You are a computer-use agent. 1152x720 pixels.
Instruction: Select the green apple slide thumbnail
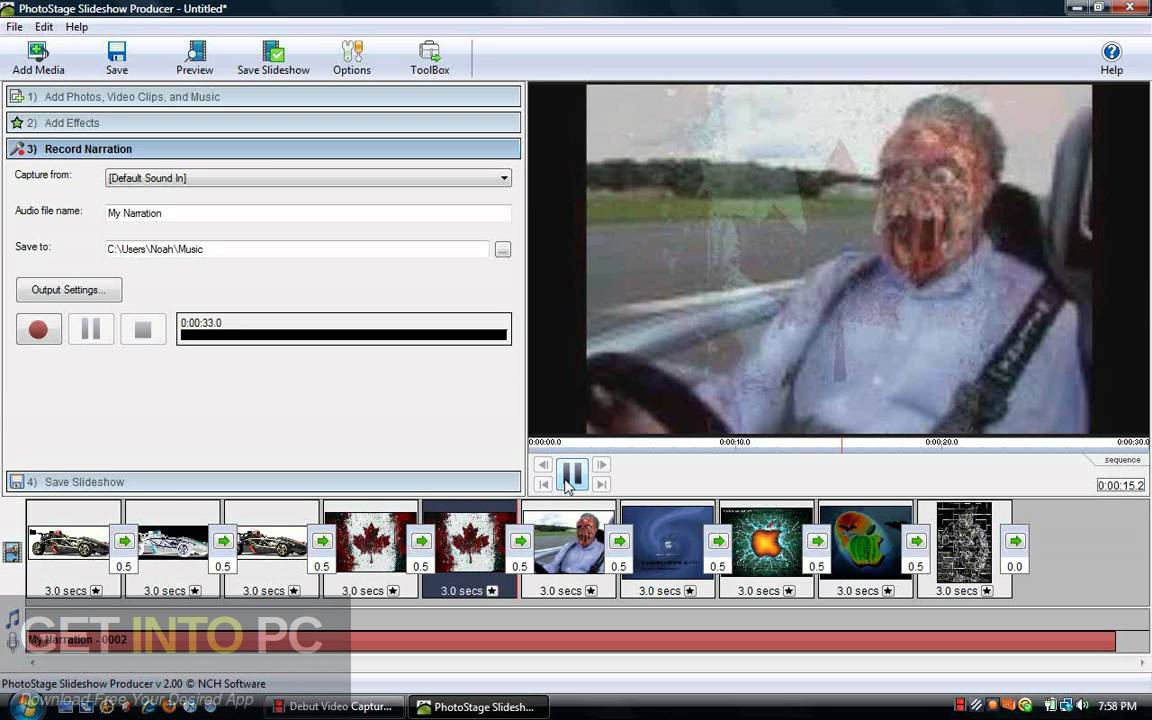[863, 544]
